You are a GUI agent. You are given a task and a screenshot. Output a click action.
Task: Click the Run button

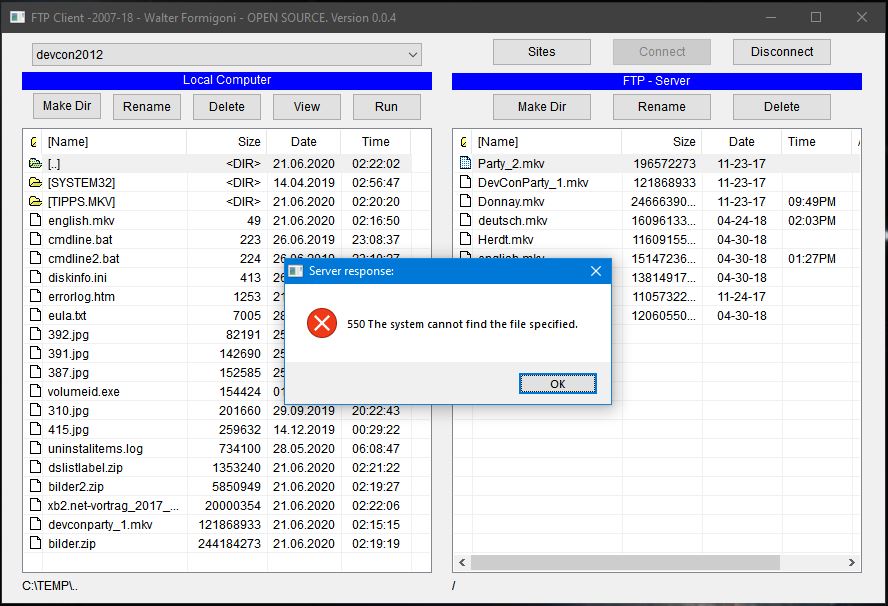[386, 106]
